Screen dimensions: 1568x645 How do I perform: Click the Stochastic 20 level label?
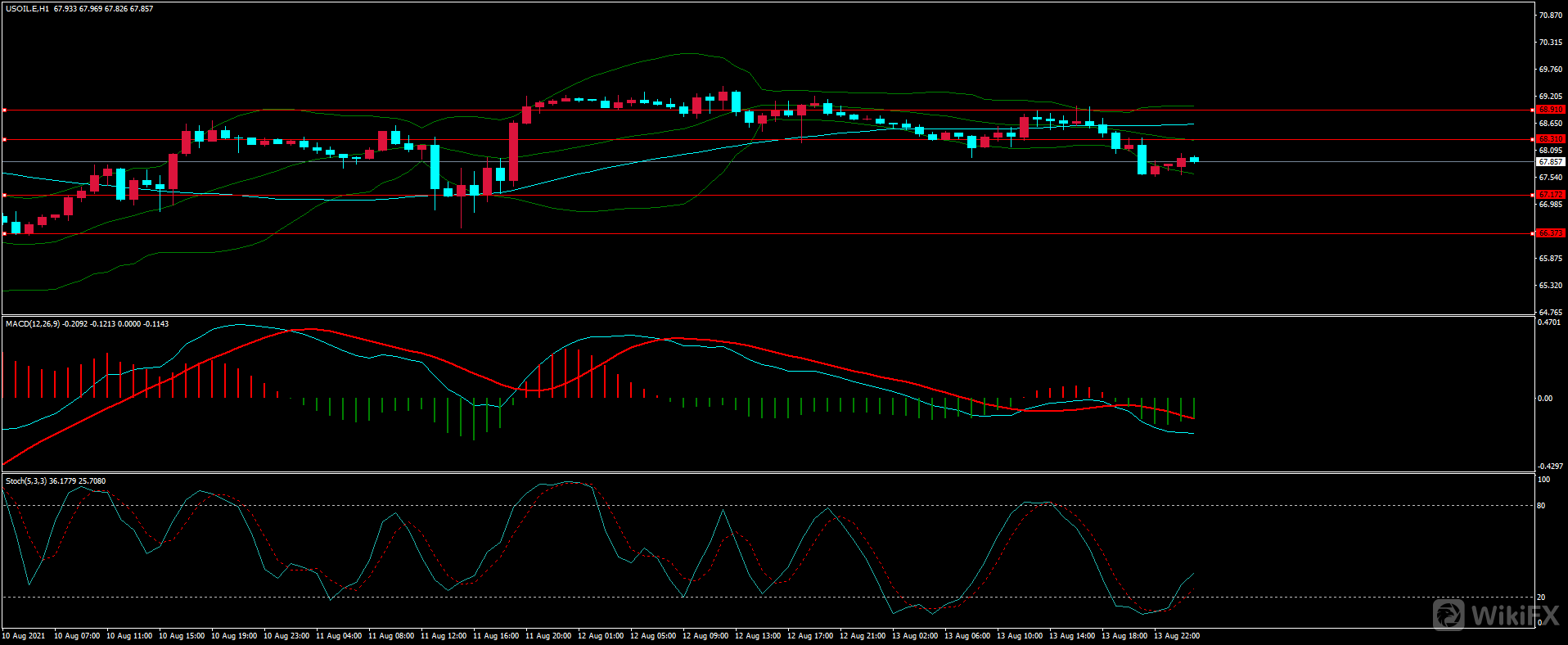(1541, 598)
